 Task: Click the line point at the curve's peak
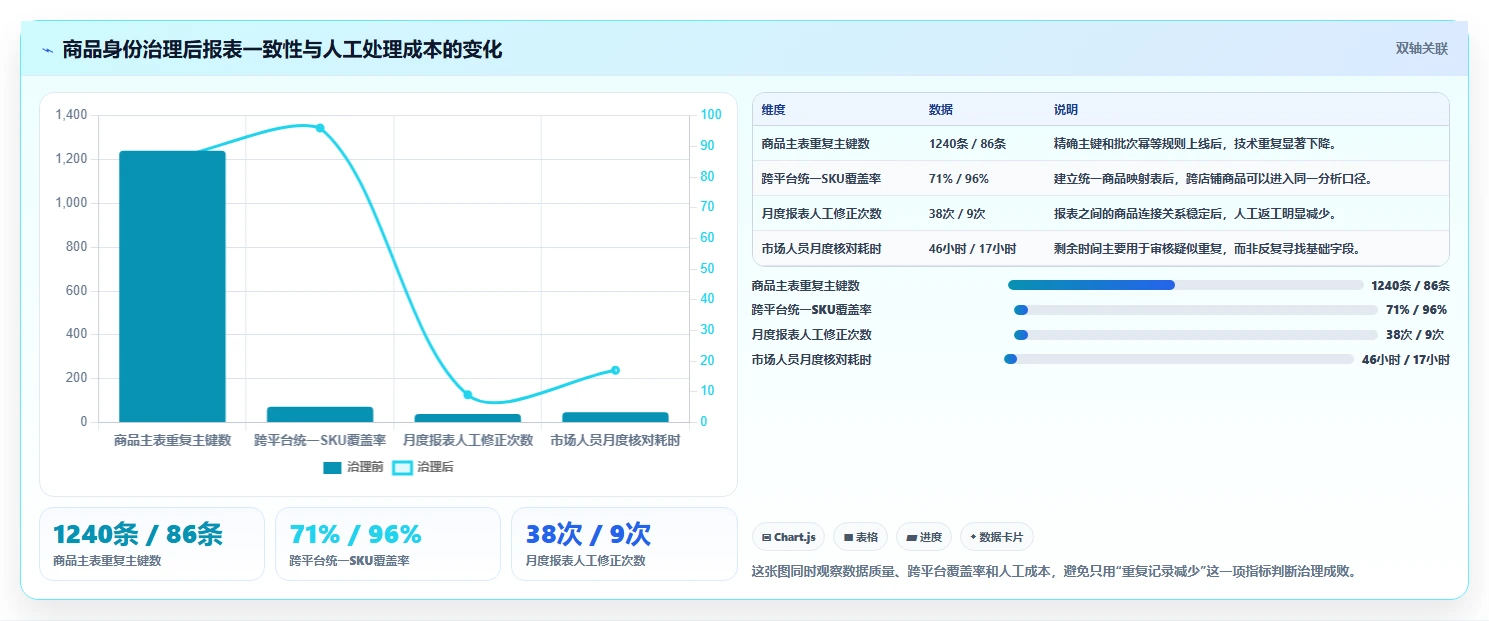coord(320,128)
